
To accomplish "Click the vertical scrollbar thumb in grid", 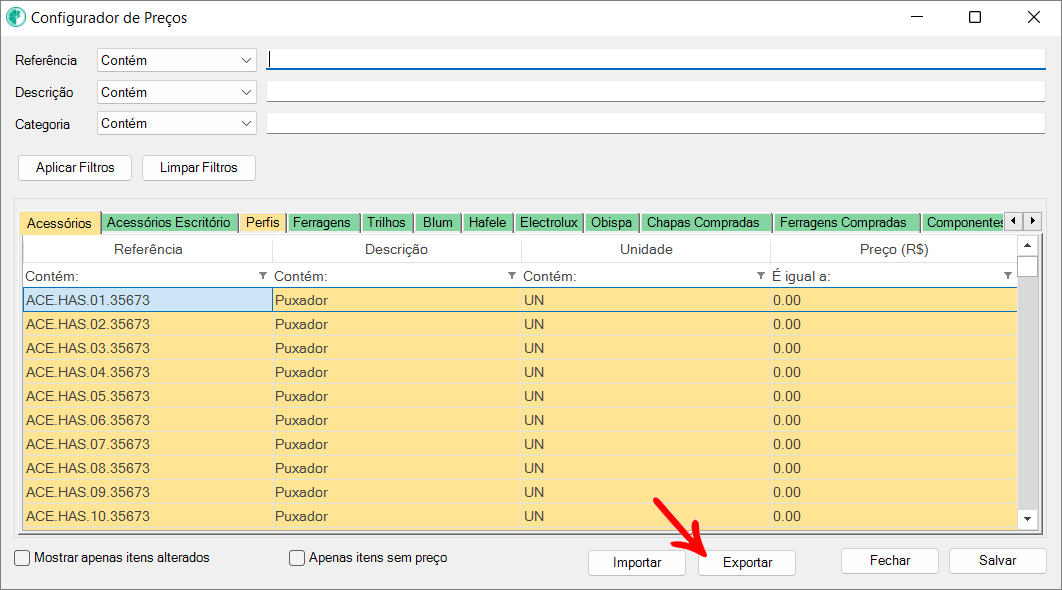I will click(x=1027, y=266).
